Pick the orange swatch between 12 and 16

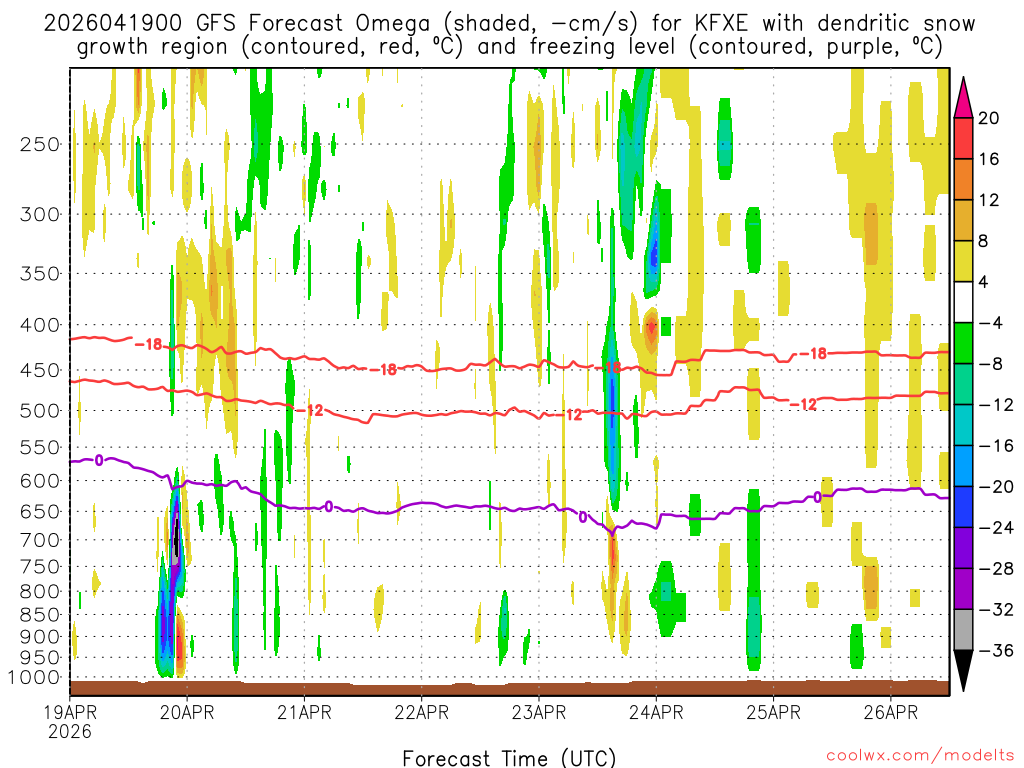965,179
